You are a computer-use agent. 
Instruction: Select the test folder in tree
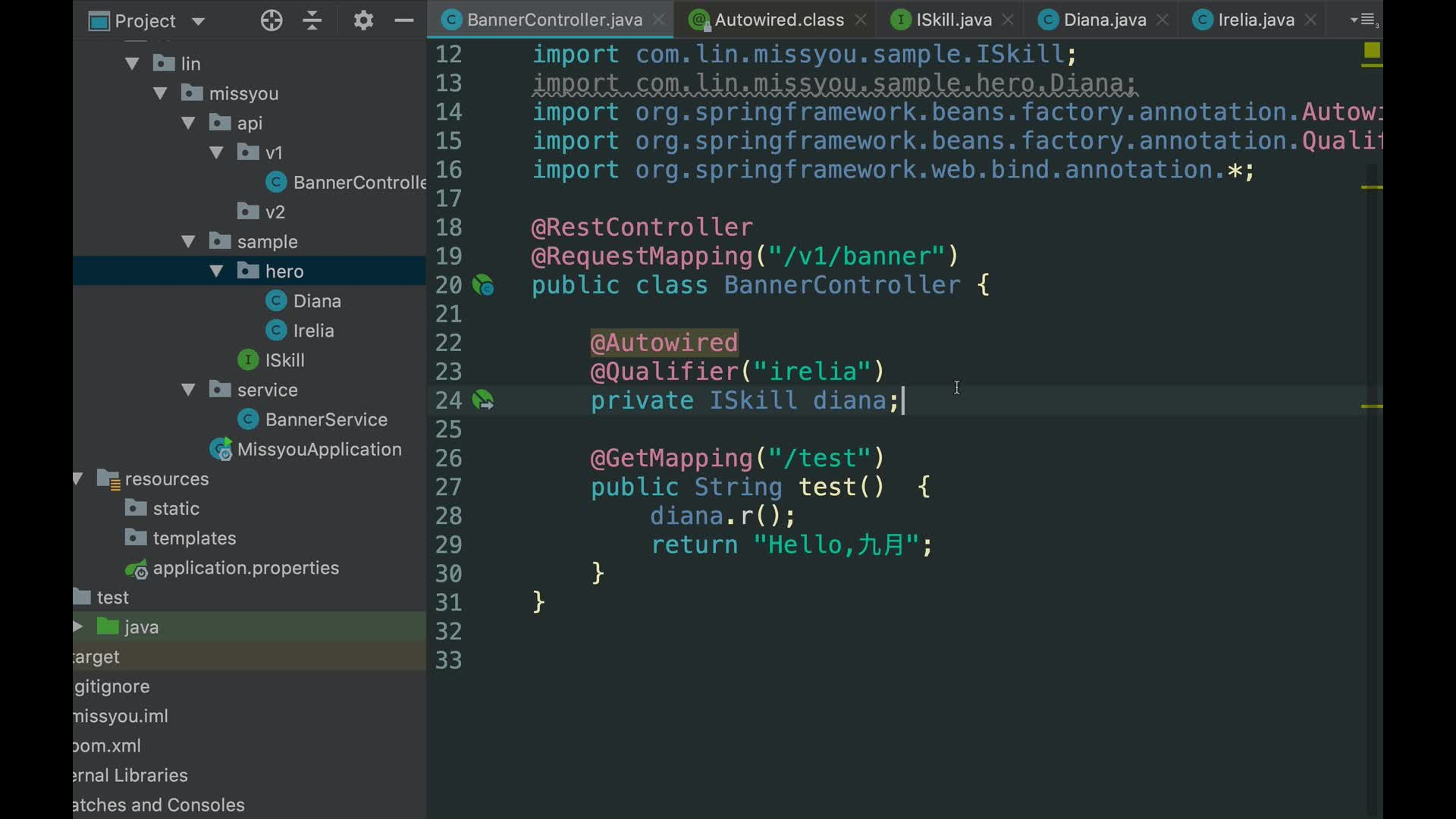tap(112, 598)
